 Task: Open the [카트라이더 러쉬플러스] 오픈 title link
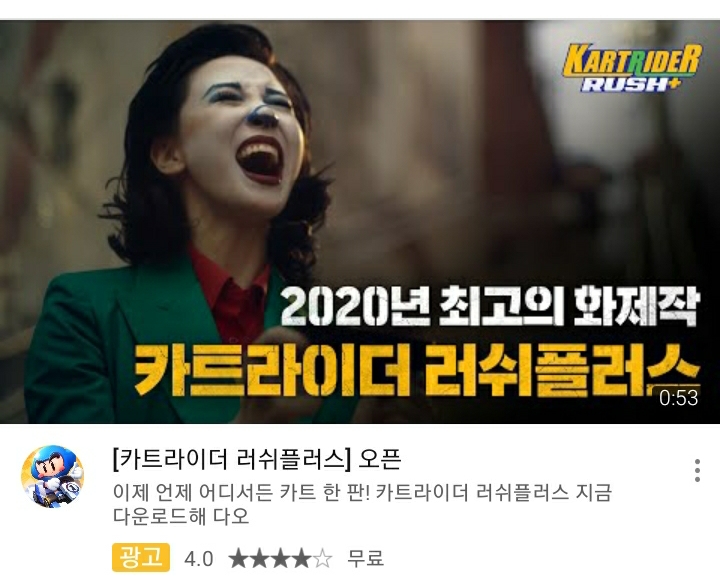point(257,458)
